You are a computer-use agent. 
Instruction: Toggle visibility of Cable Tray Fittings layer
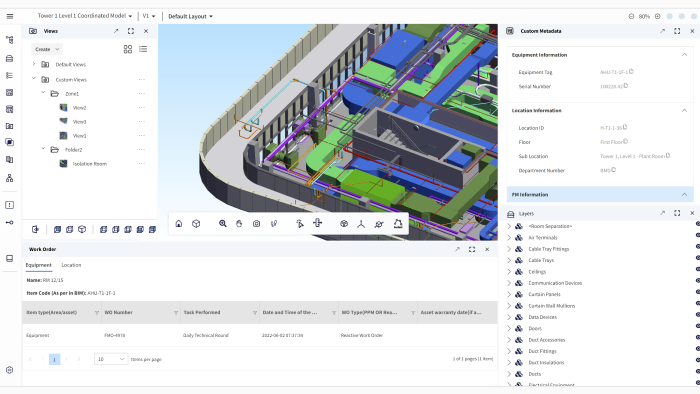(x=697, y=247)
